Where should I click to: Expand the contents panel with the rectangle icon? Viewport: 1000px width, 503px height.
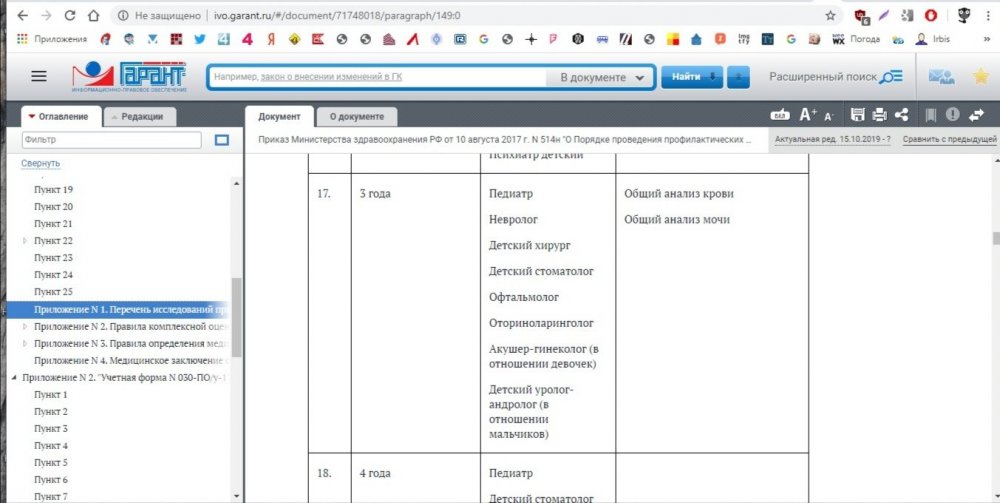coord(222,141)
